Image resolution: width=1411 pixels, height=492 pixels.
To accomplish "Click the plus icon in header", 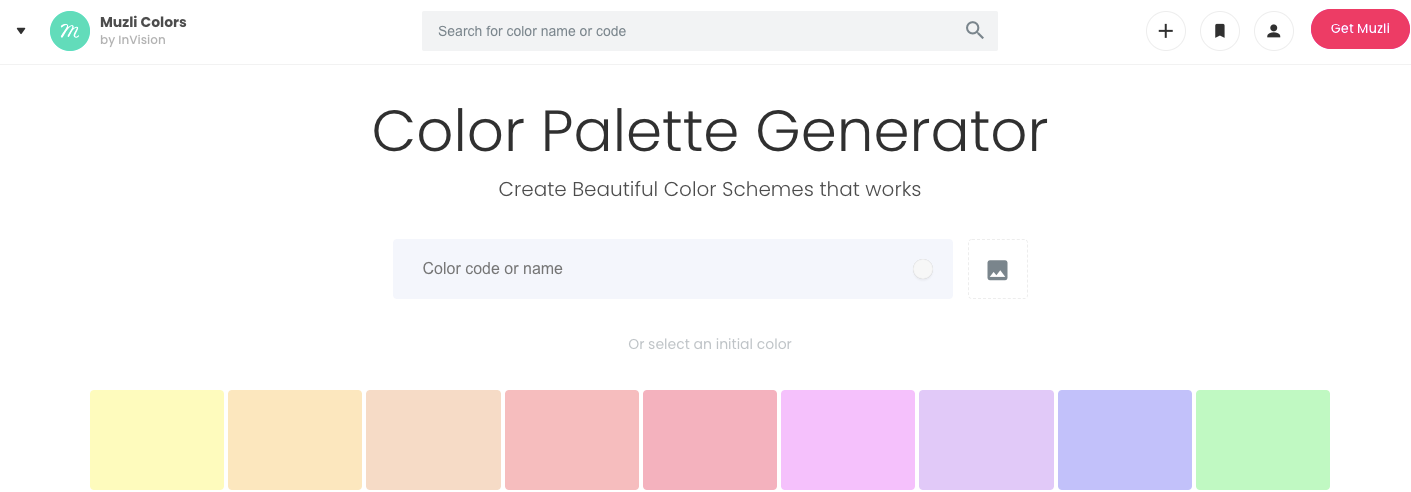I will pos(1166,31).
